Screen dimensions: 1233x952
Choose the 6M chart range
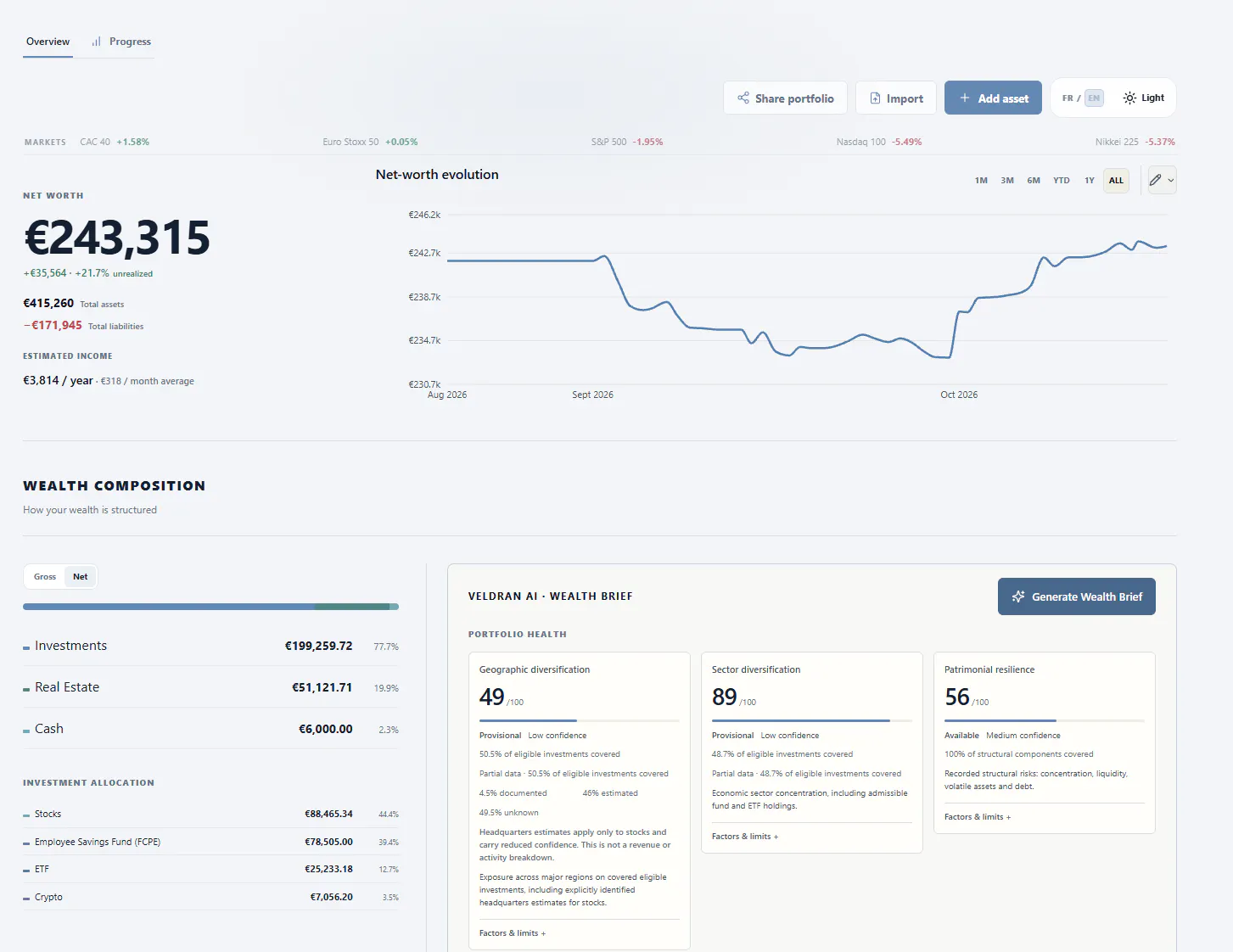[1034, 181]
